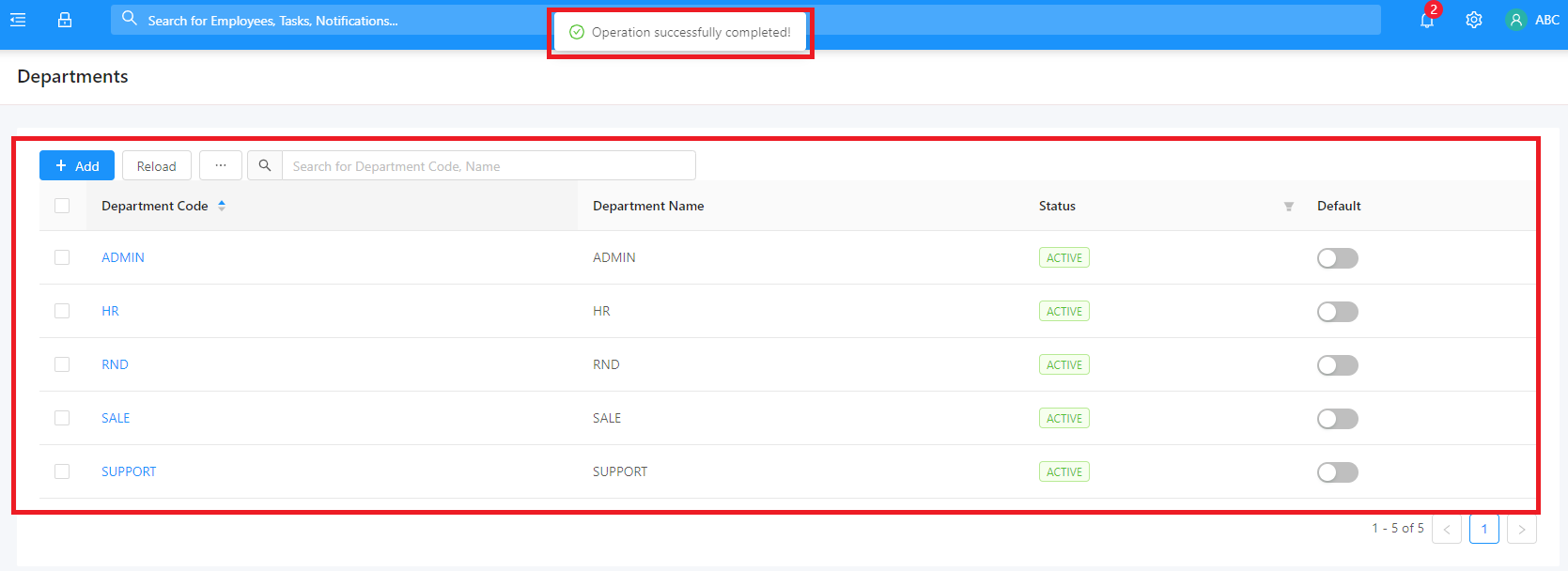The height and width of the screenshot is (571, 1568).
Task: Go to next page arrow
Action: tap(1522, 529)
